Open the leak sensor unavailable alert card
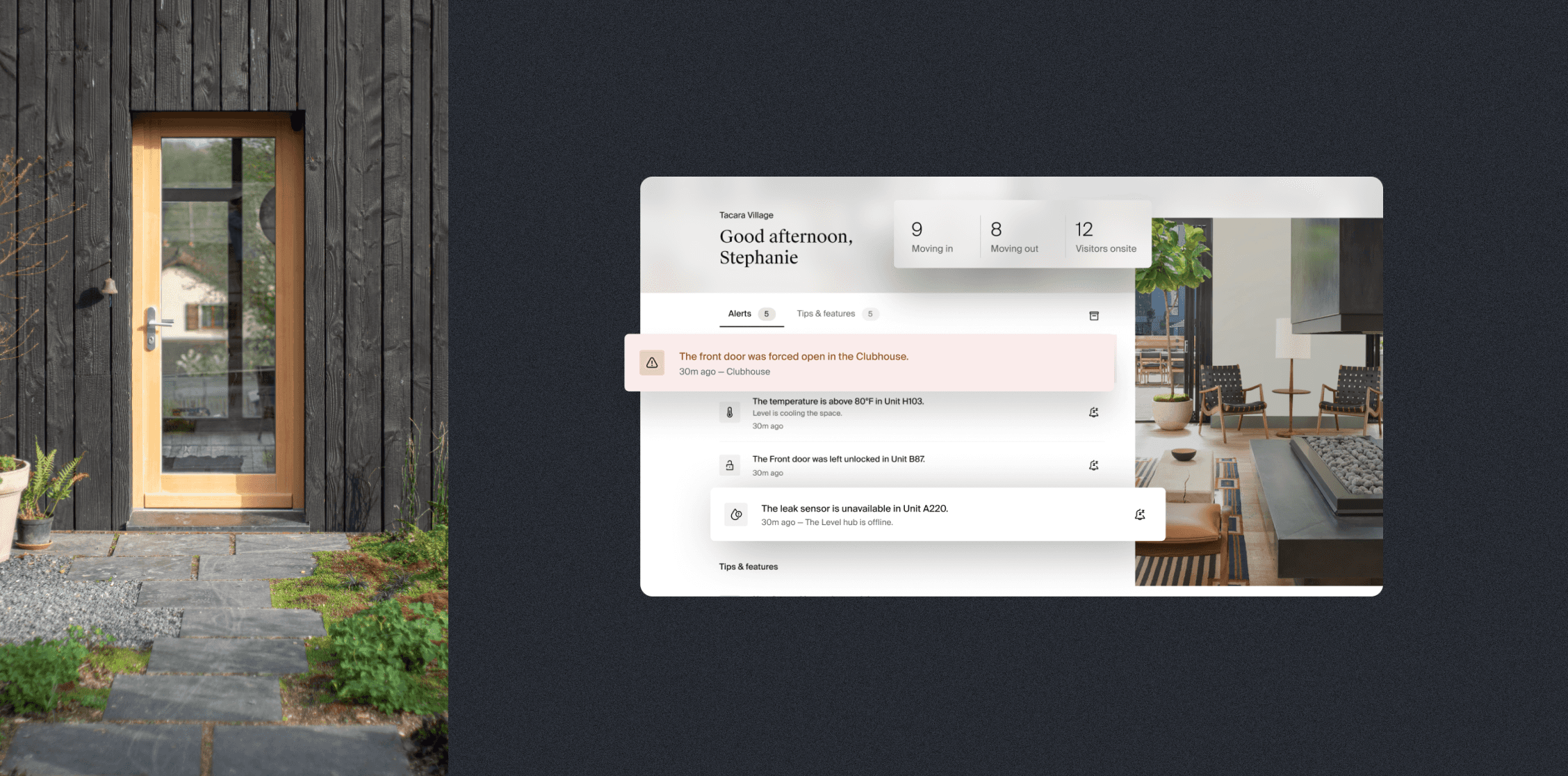This screenshot has height=776, width=1568. 938,515
